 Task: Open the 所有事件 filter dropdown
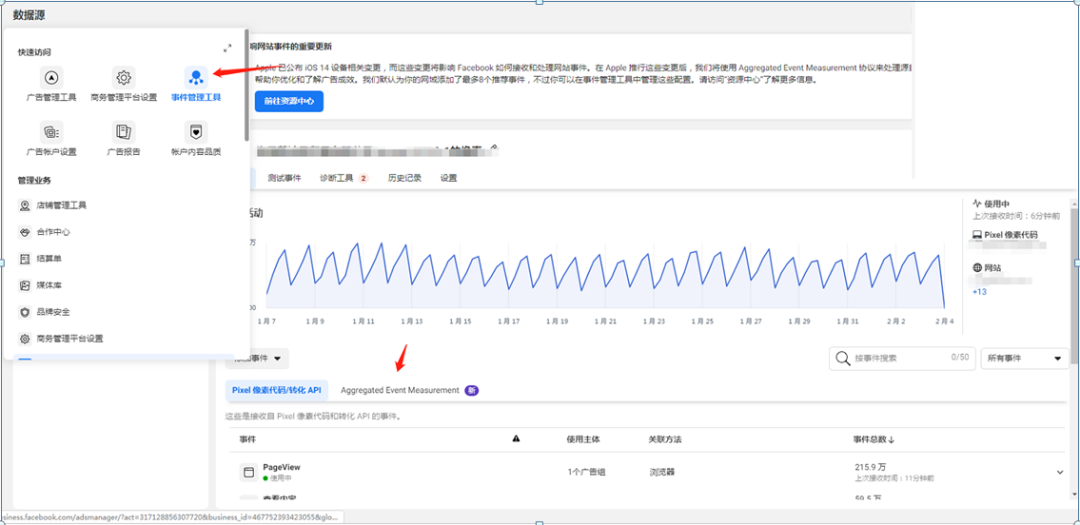coord(1024,358)
